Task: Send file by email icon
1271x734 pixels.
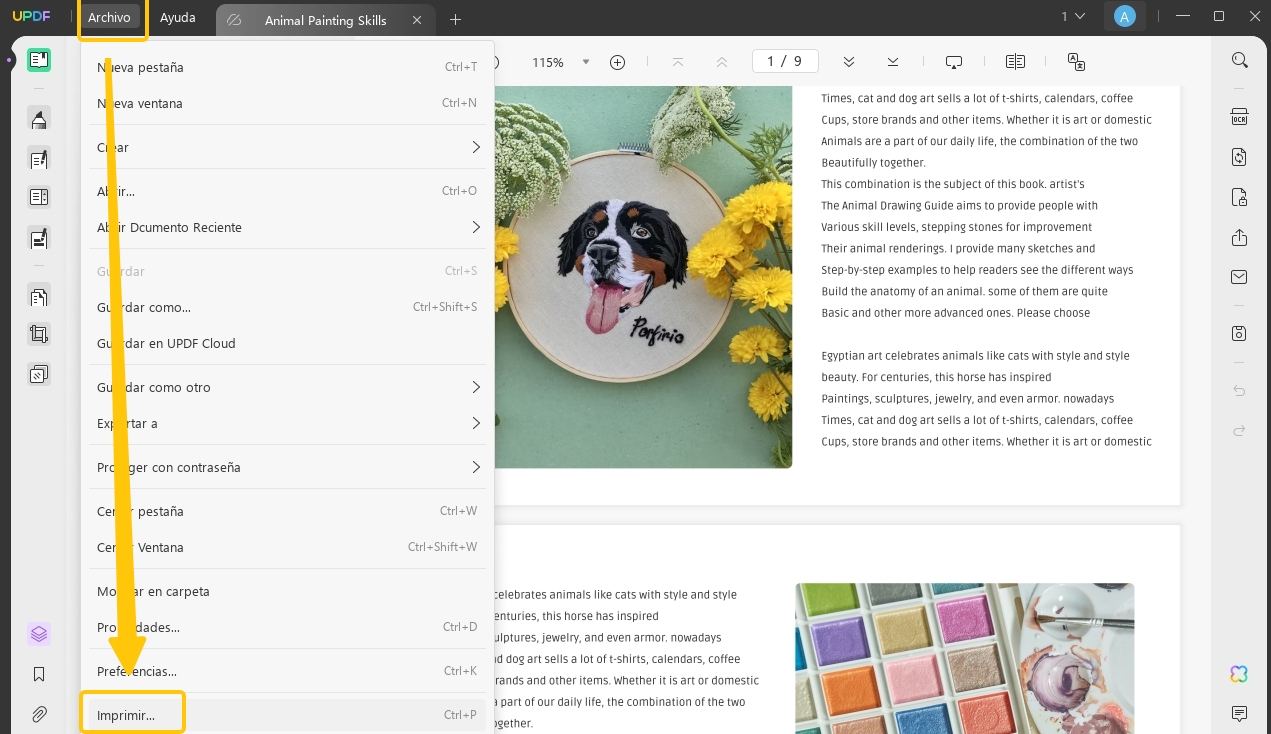Action: coord(1240,277)
